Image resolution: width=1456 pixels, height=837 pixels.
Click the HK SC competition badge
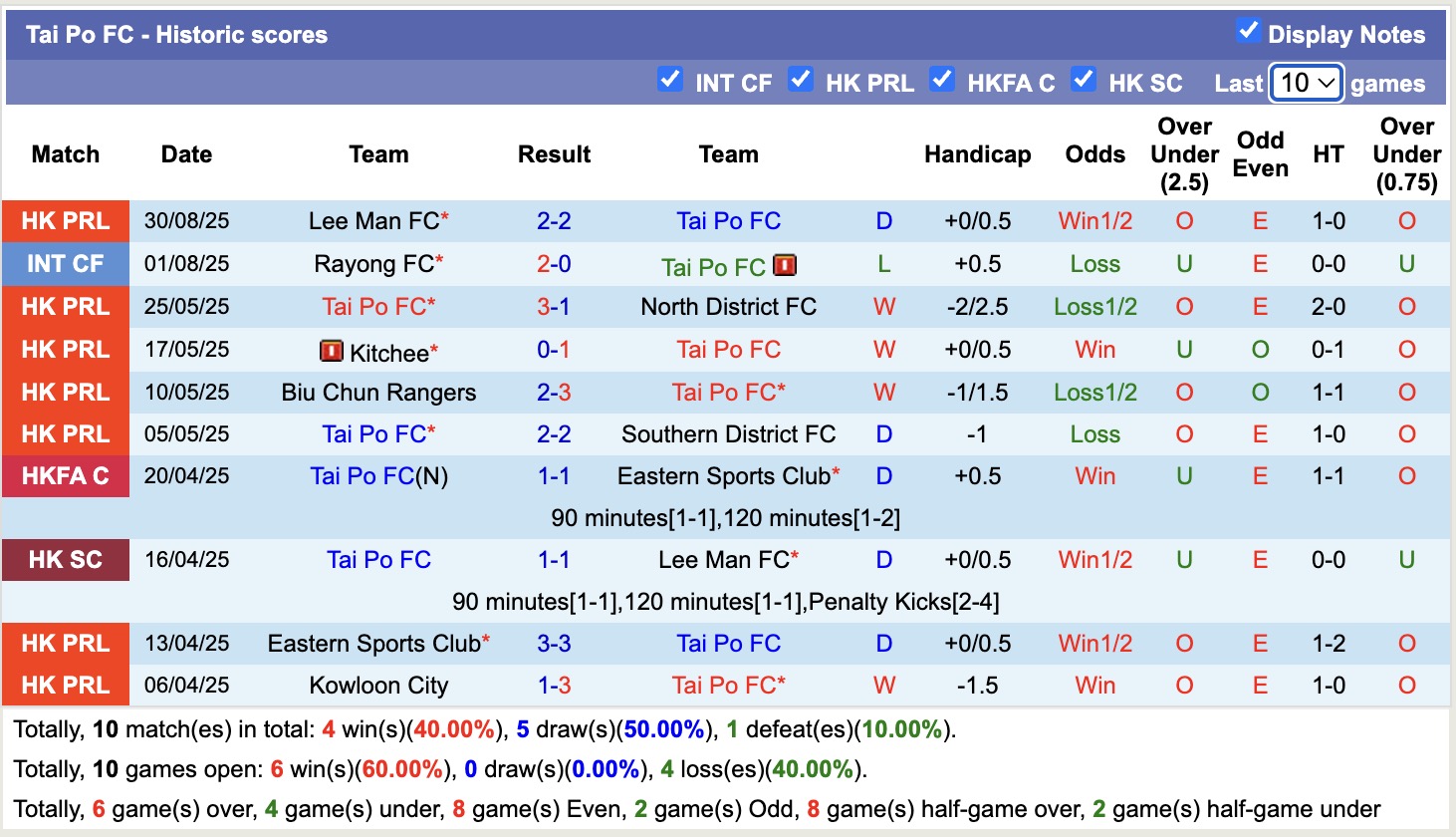pyautogui.click(x=65, y=559)
